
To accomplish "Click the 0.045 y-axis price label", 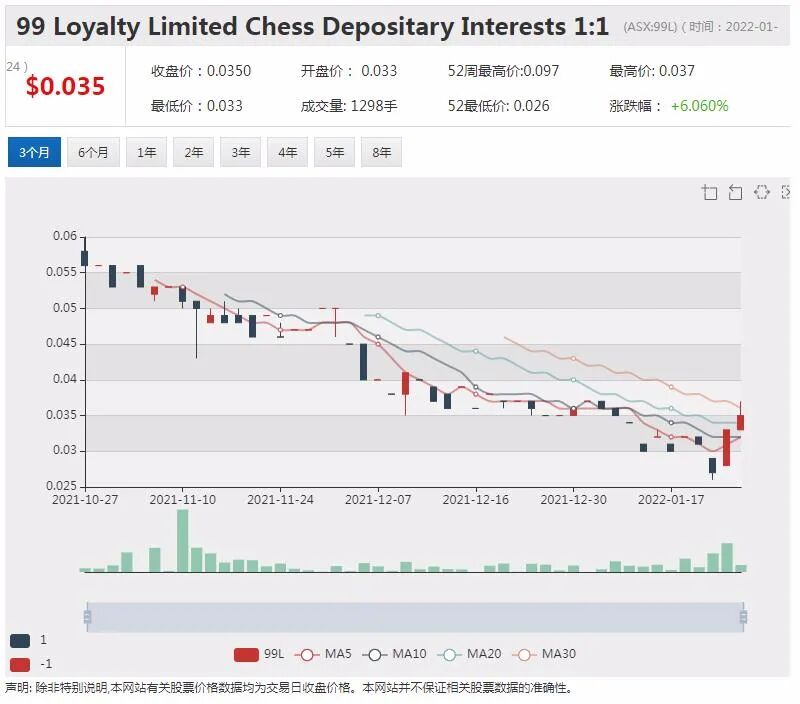I will [61, 343].
